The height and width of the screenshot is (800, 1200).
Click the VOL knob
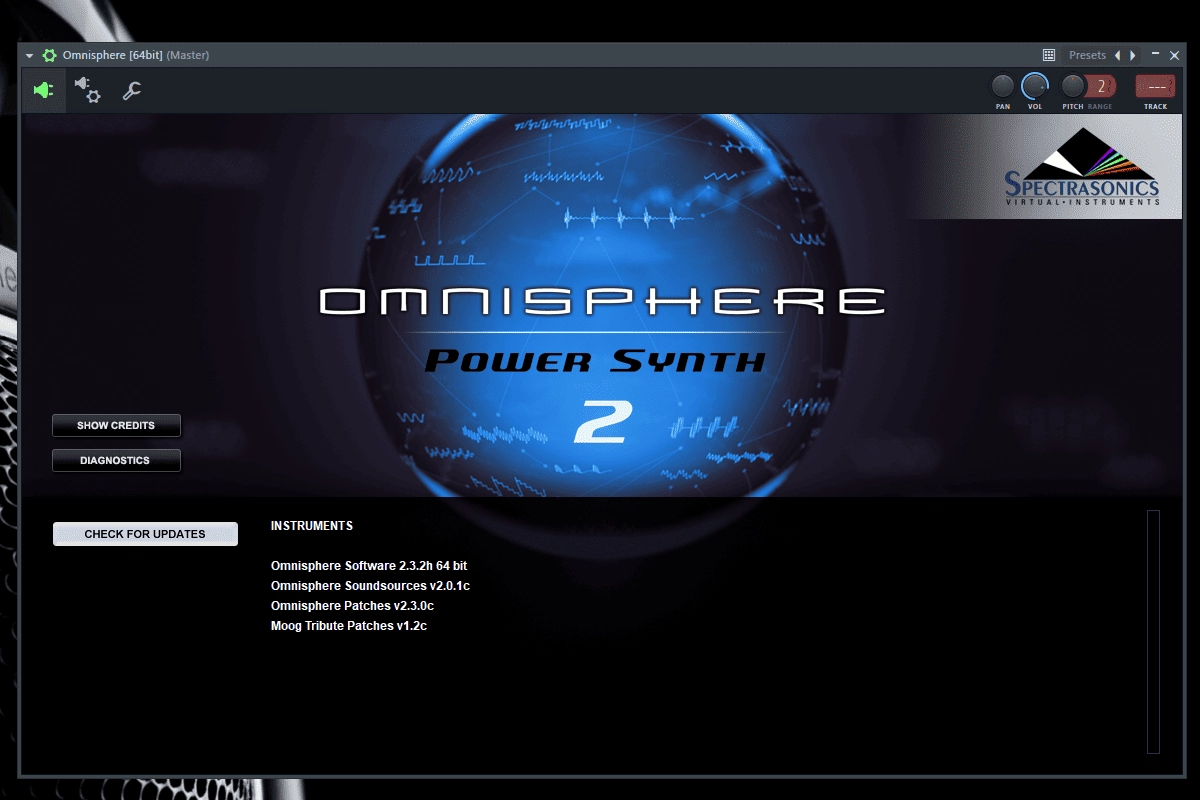point(1035,86)
